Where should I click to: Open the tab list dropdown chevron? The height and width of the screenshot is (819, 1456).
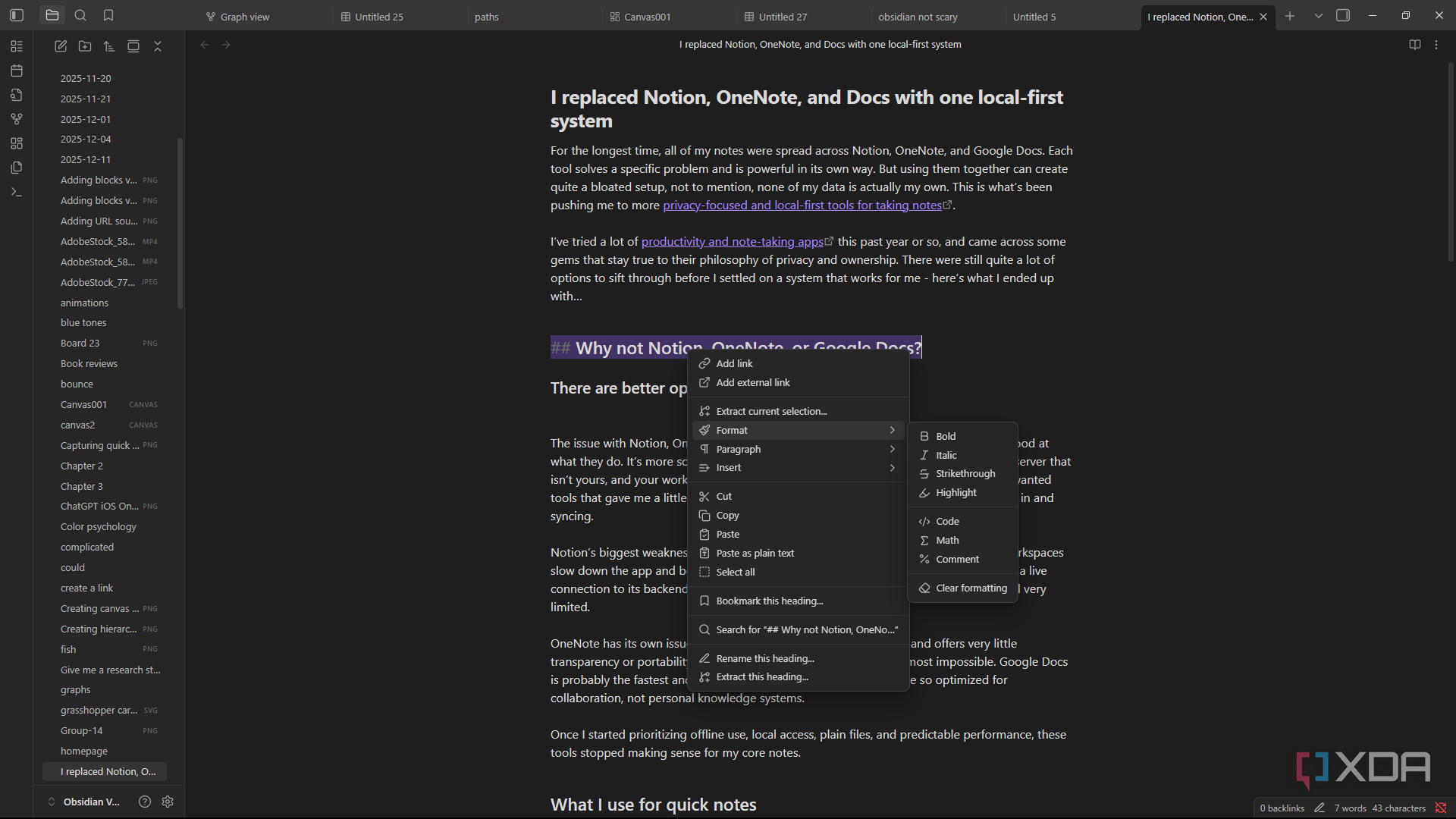[1319, 15]
